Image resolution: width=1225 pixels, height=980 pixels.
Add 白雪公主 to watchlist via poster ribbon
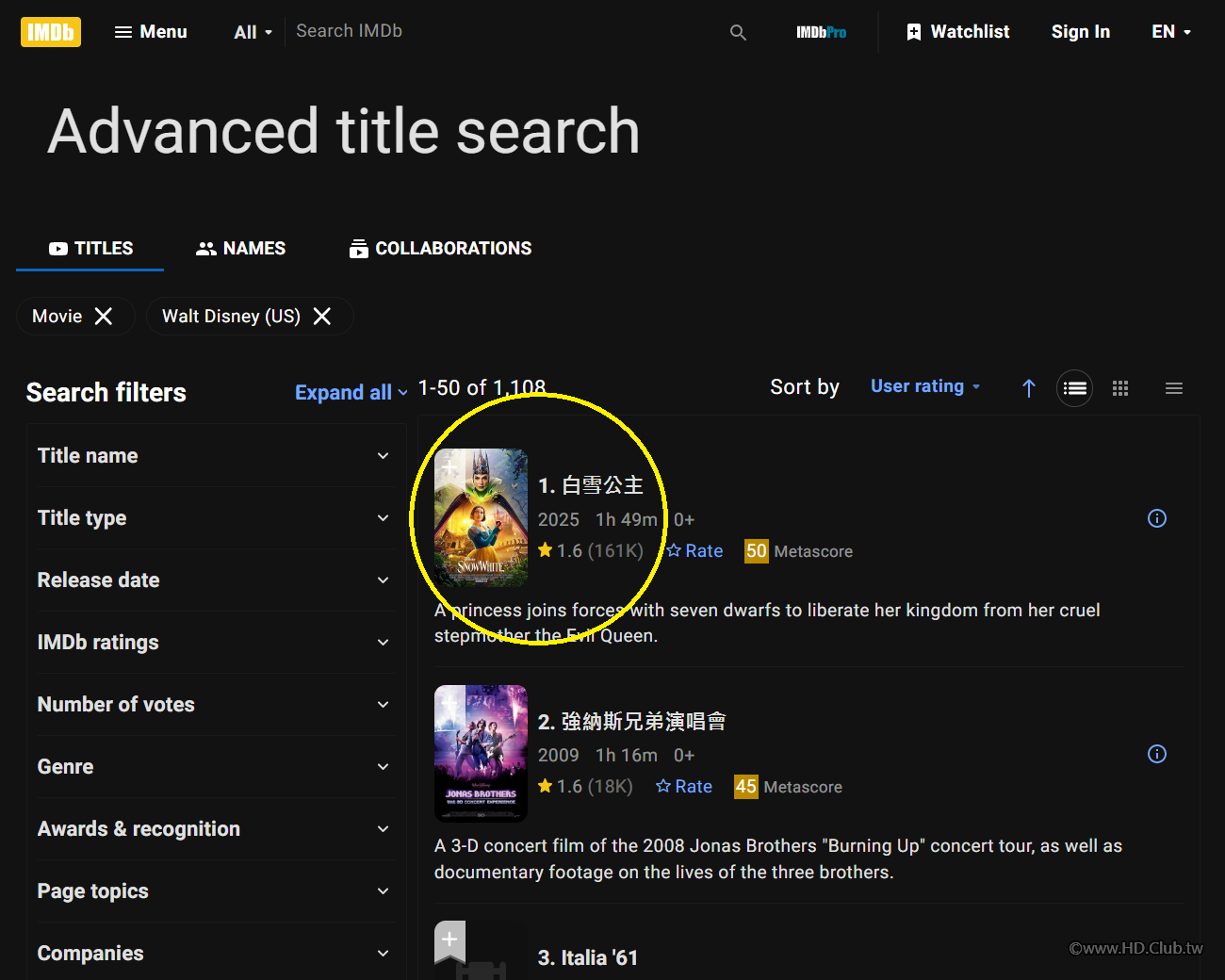(x=449, y=466)
